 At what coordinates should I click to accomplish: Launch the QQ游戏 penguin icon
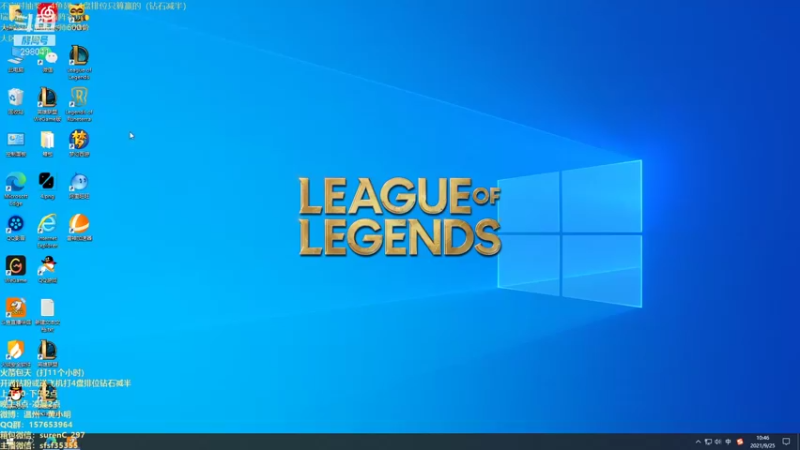tap(47, 270)
